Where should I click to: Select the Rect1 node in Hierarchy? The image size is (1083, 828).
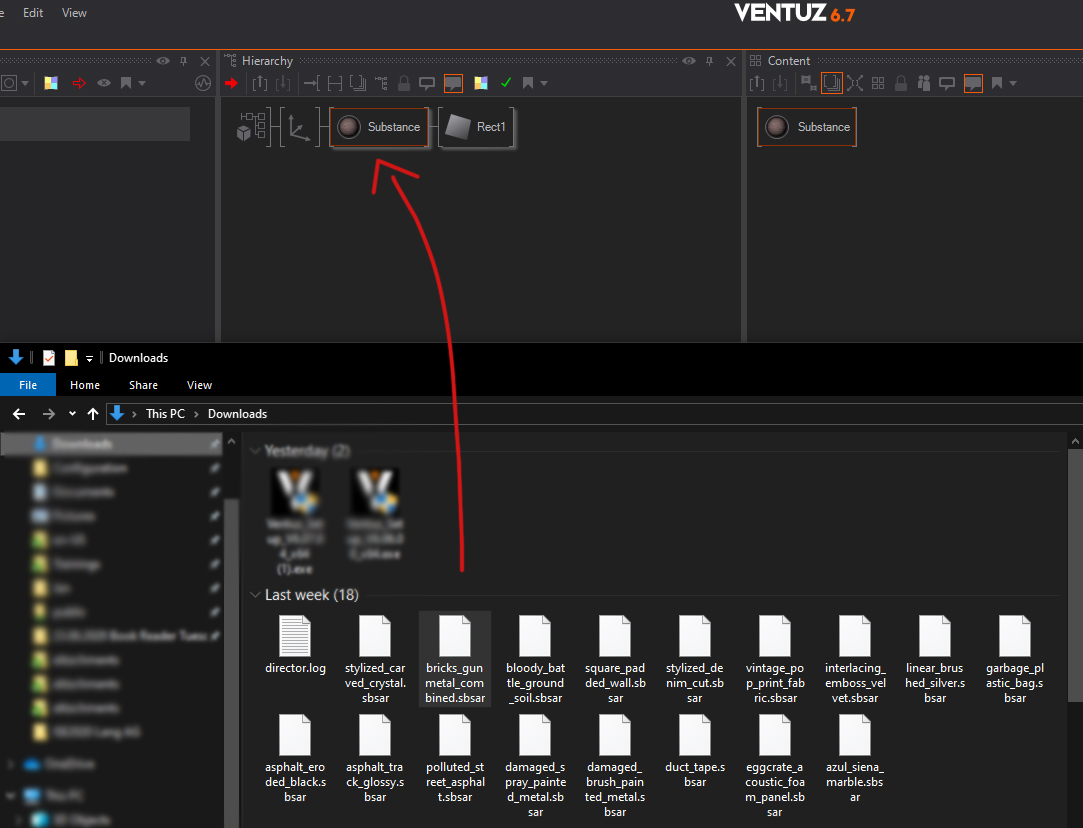coord(477,127)
